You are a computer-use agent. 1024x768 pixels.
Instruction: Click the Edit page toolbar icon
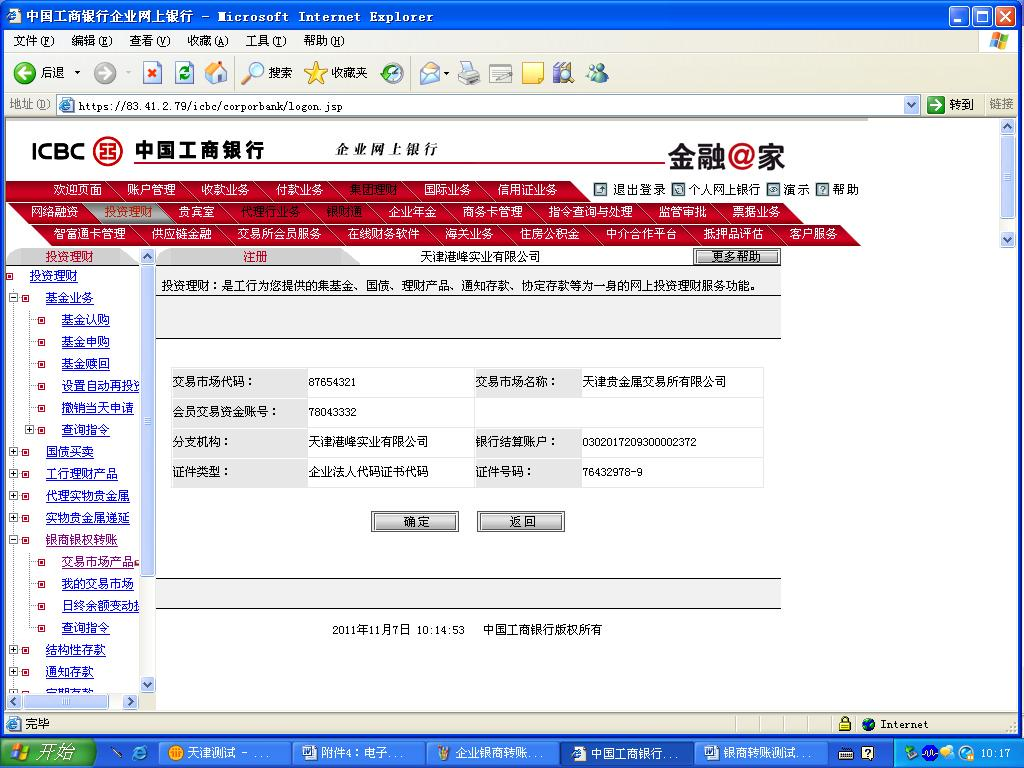pos(501,72)
